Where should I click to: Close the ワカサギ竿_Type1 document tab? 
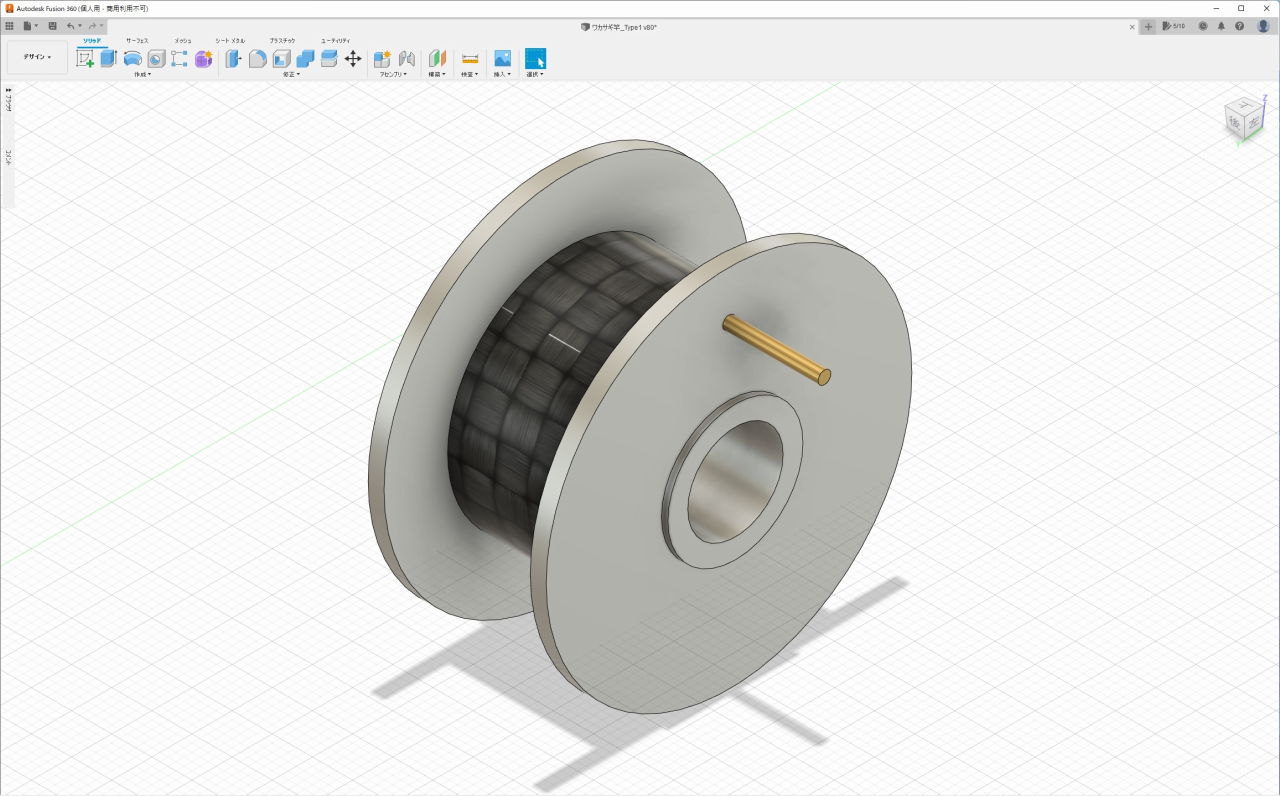(x=1132, y=27)
